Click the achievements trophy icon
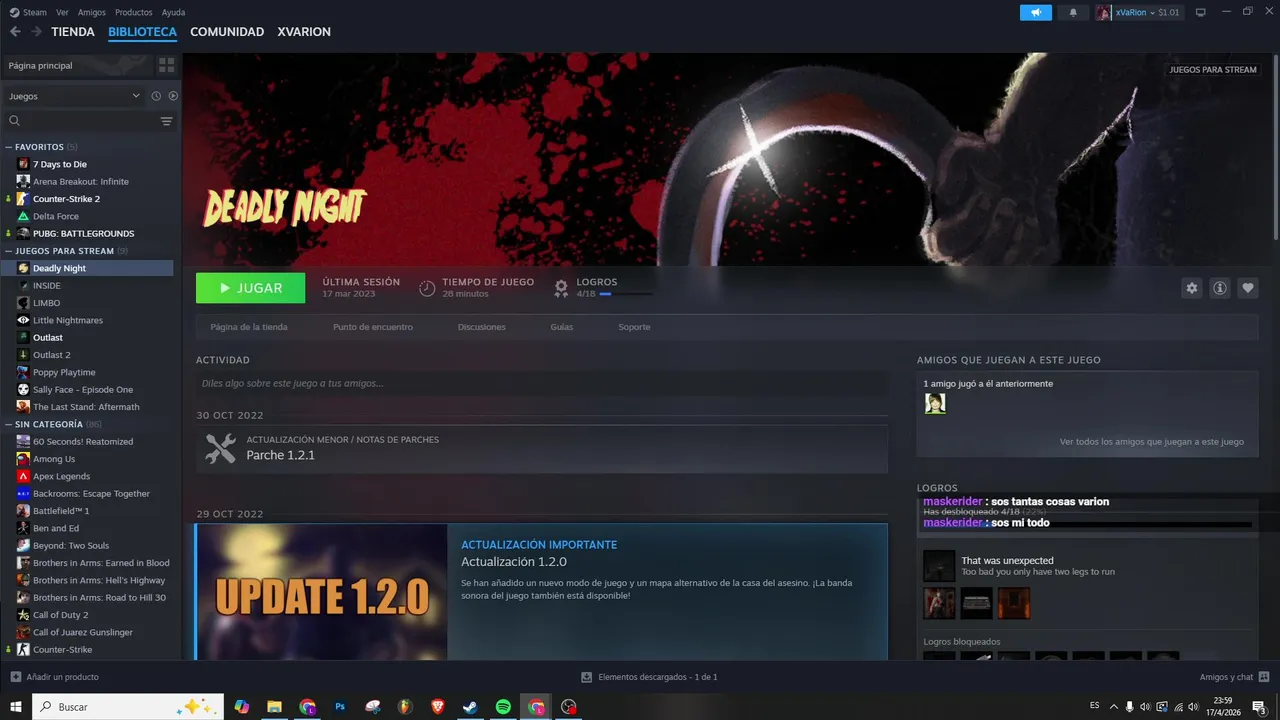The width and height of the screenshot is (1280, 720). [561, 288]
